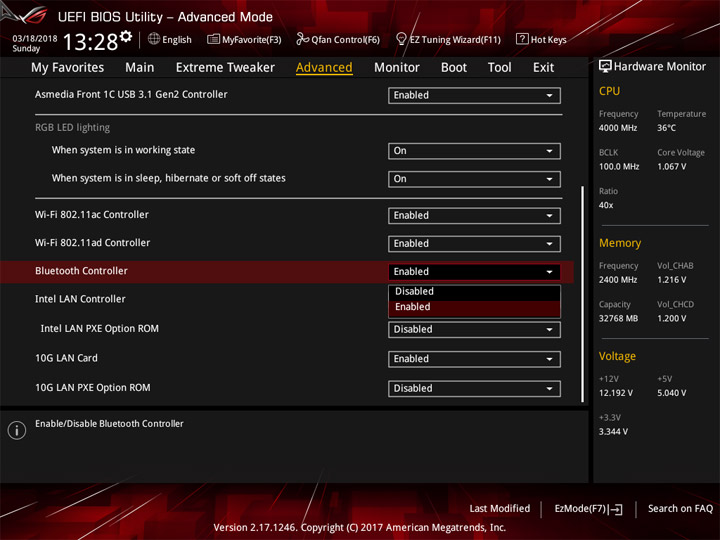Click the Hardware Monitor screen icon
The height and width of the screenshot is (540, 720).
click(605, 67)
